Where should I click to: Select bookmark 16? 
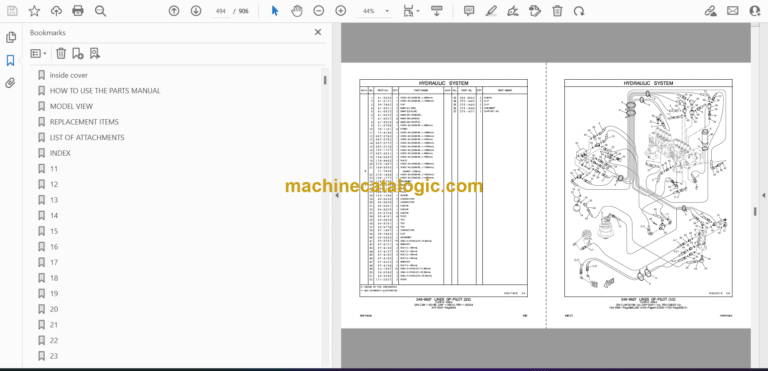tap(53, 247)
